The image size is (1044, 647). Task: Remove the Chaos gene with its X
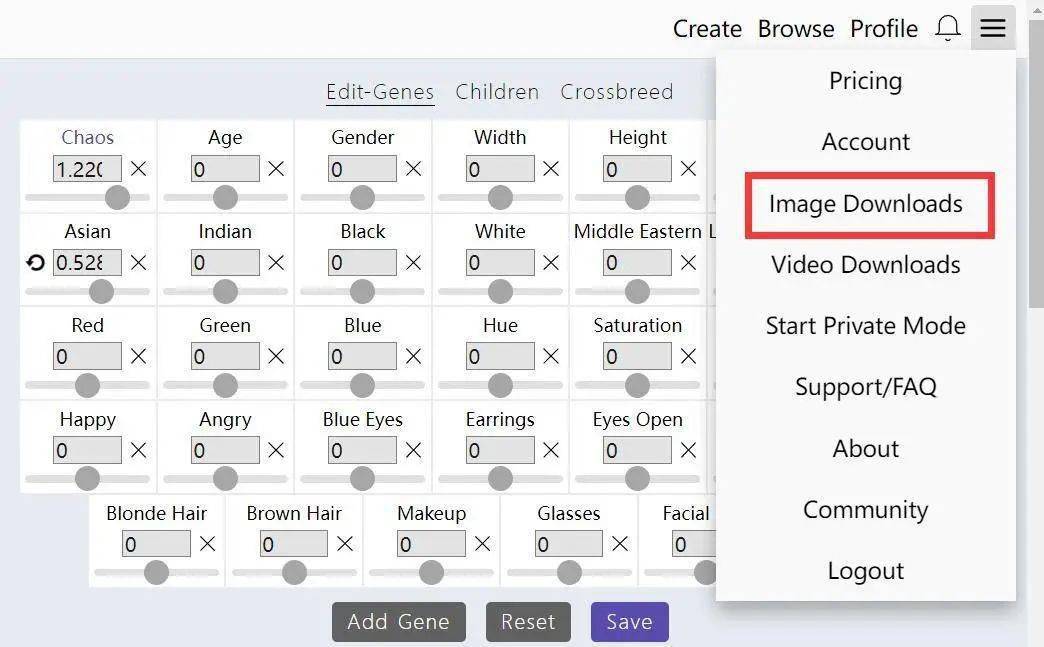[138, 169]
